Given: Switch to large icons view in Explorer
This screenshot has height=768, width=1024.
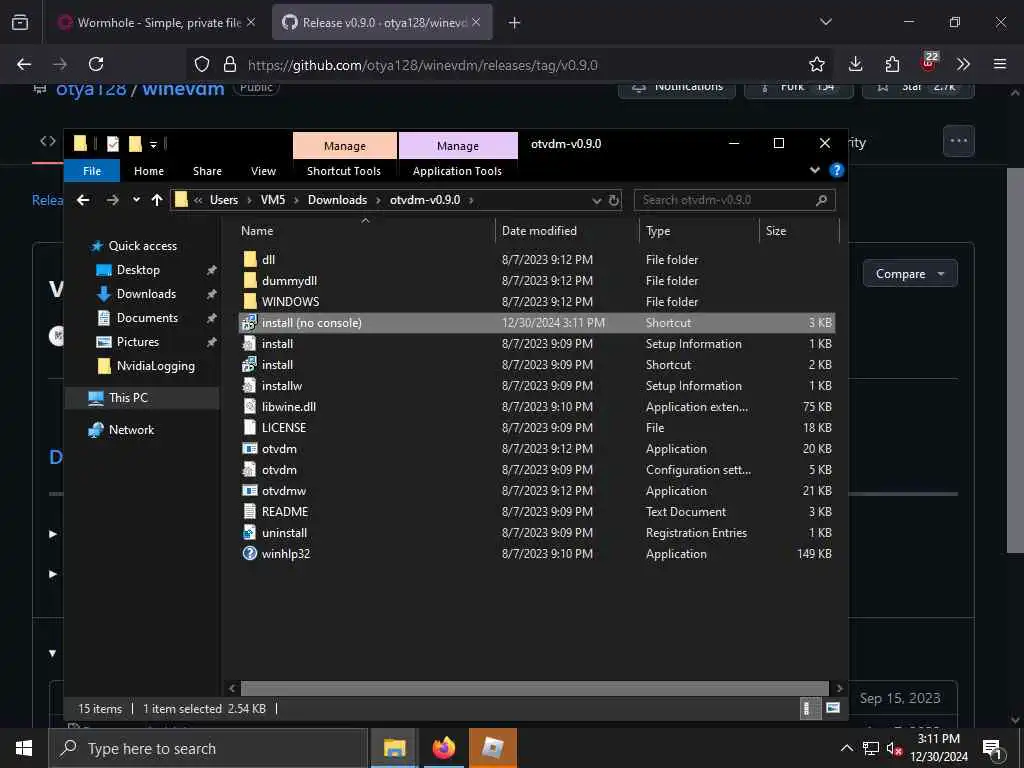Looking at the screenshot, I should pyautogui.click(x=833, y=708).
